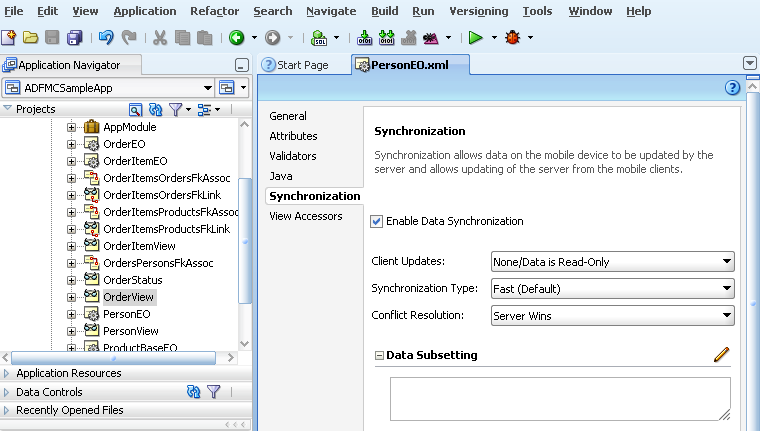Click the green Run arrow icon
This screenshot has width=760, height=431.
tap(476, 37)
